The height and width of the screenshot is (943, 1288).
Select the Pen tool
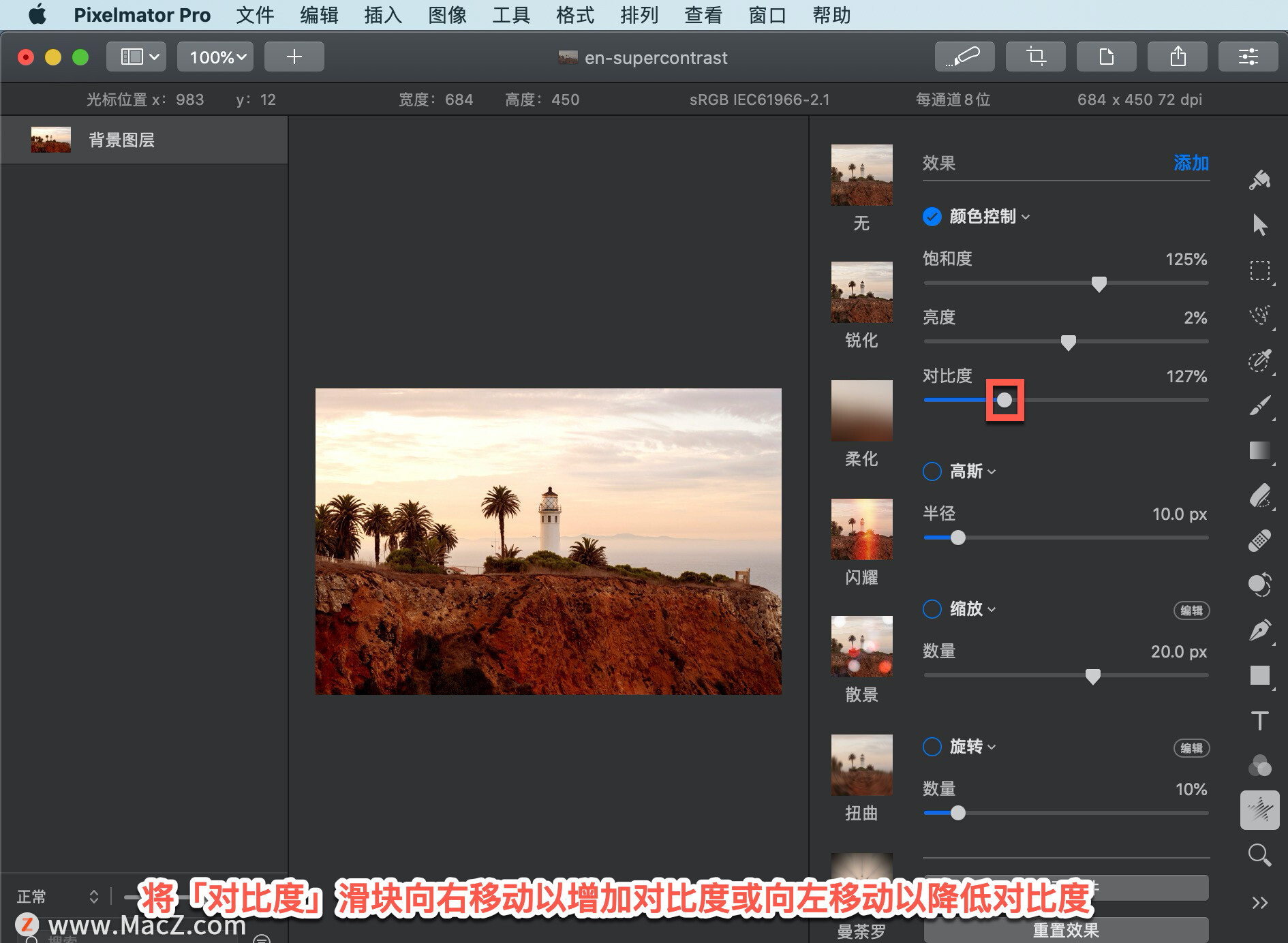[x=1259, y=630]
